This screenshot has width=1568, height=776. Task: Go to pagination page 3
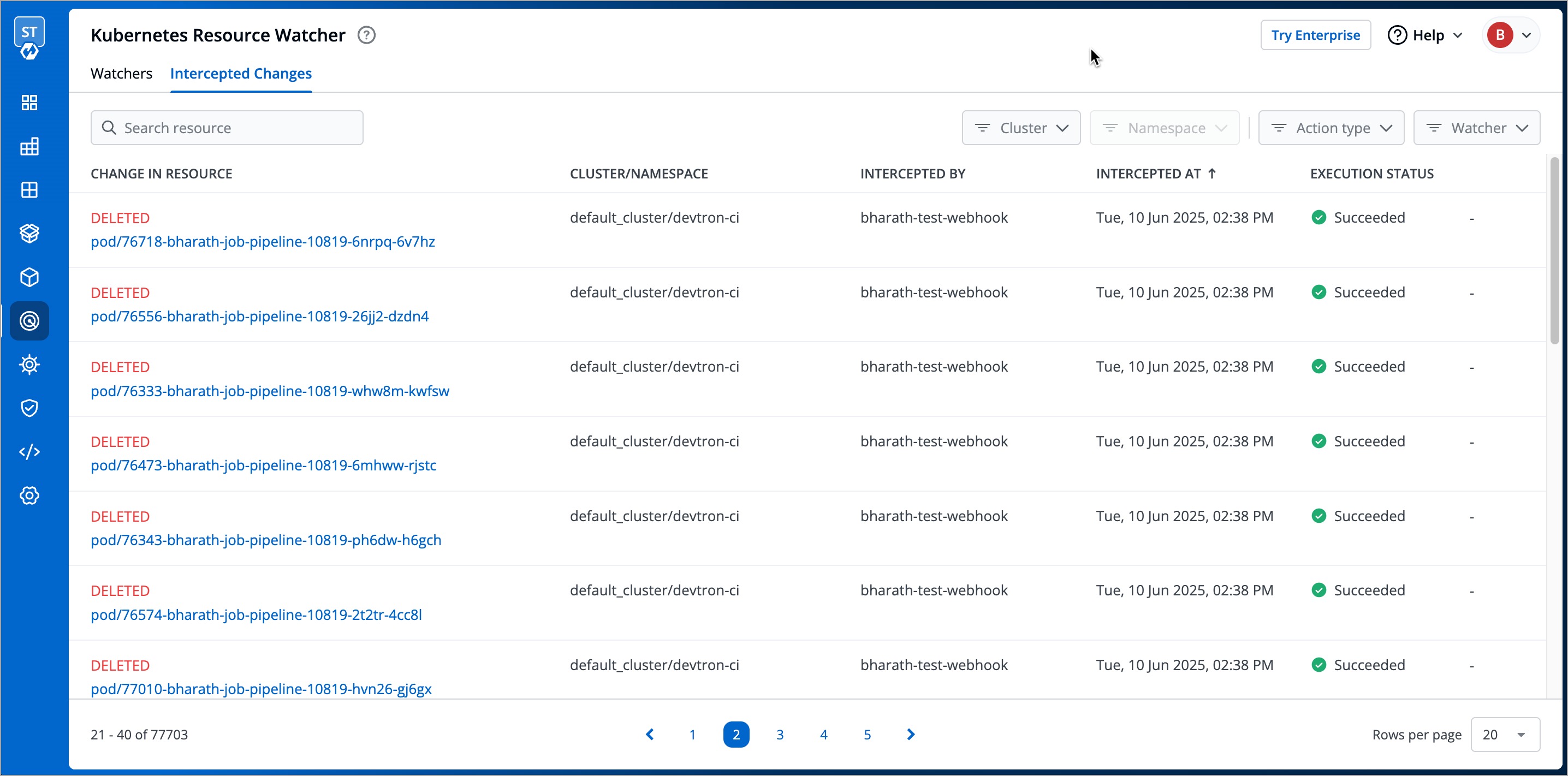click(x=780, y=735)
